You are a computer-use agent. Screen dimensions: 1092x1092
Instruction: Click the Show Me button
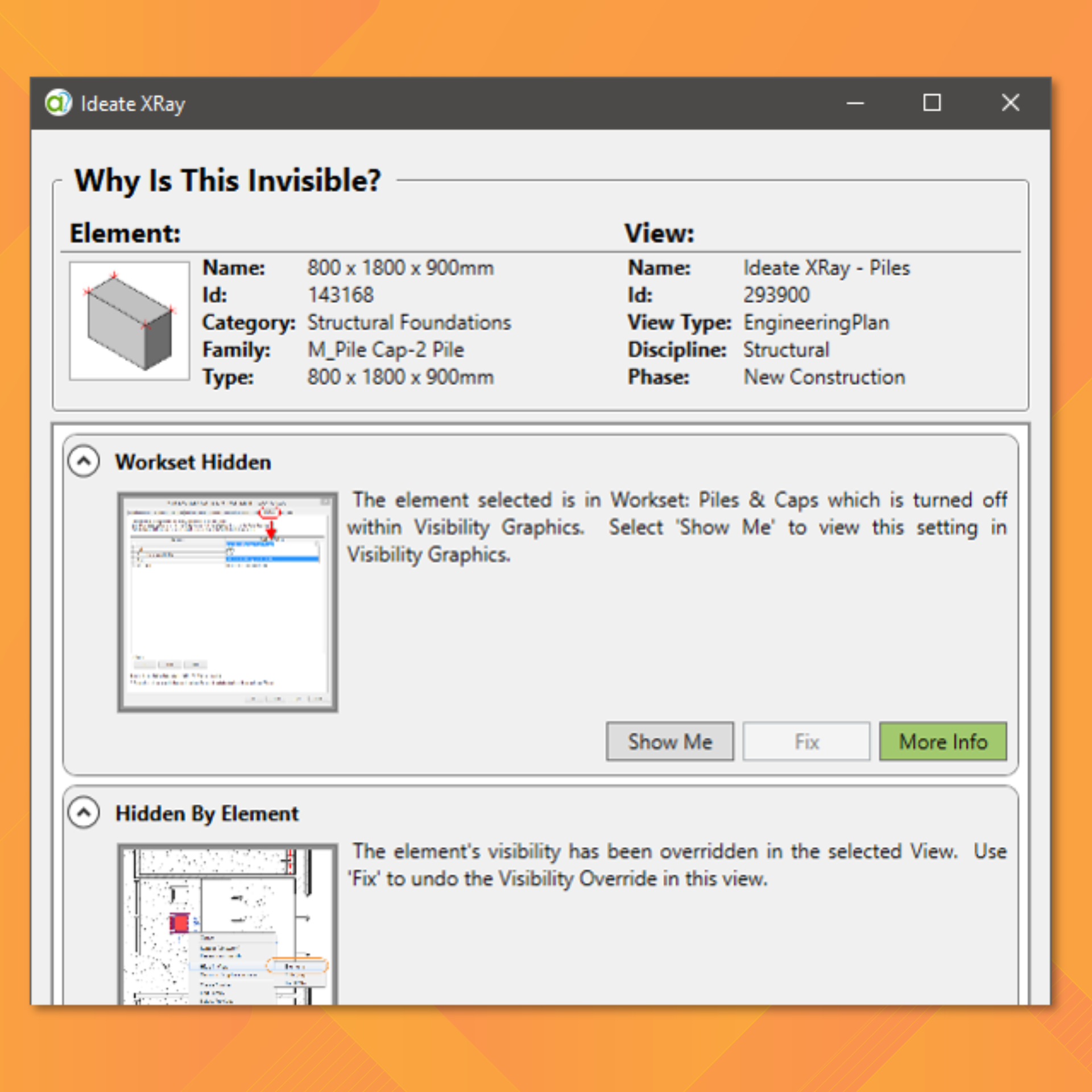(669, 741)
